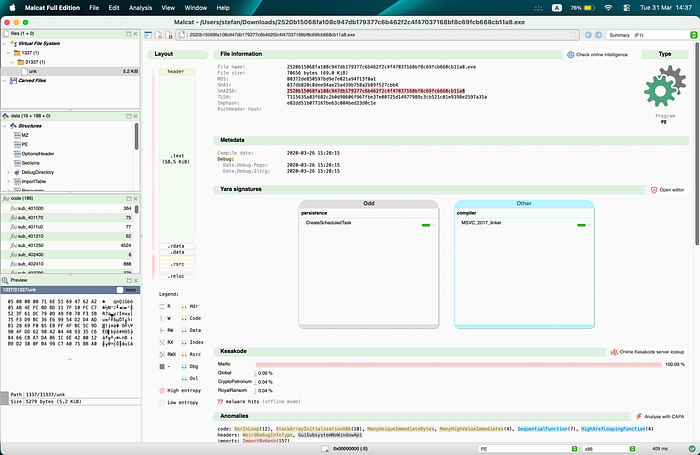Viewport: 700px width, 455px height.
Task: Collapse the 31337 folder node
Action: pyautogui.click(x=12, y=62)
